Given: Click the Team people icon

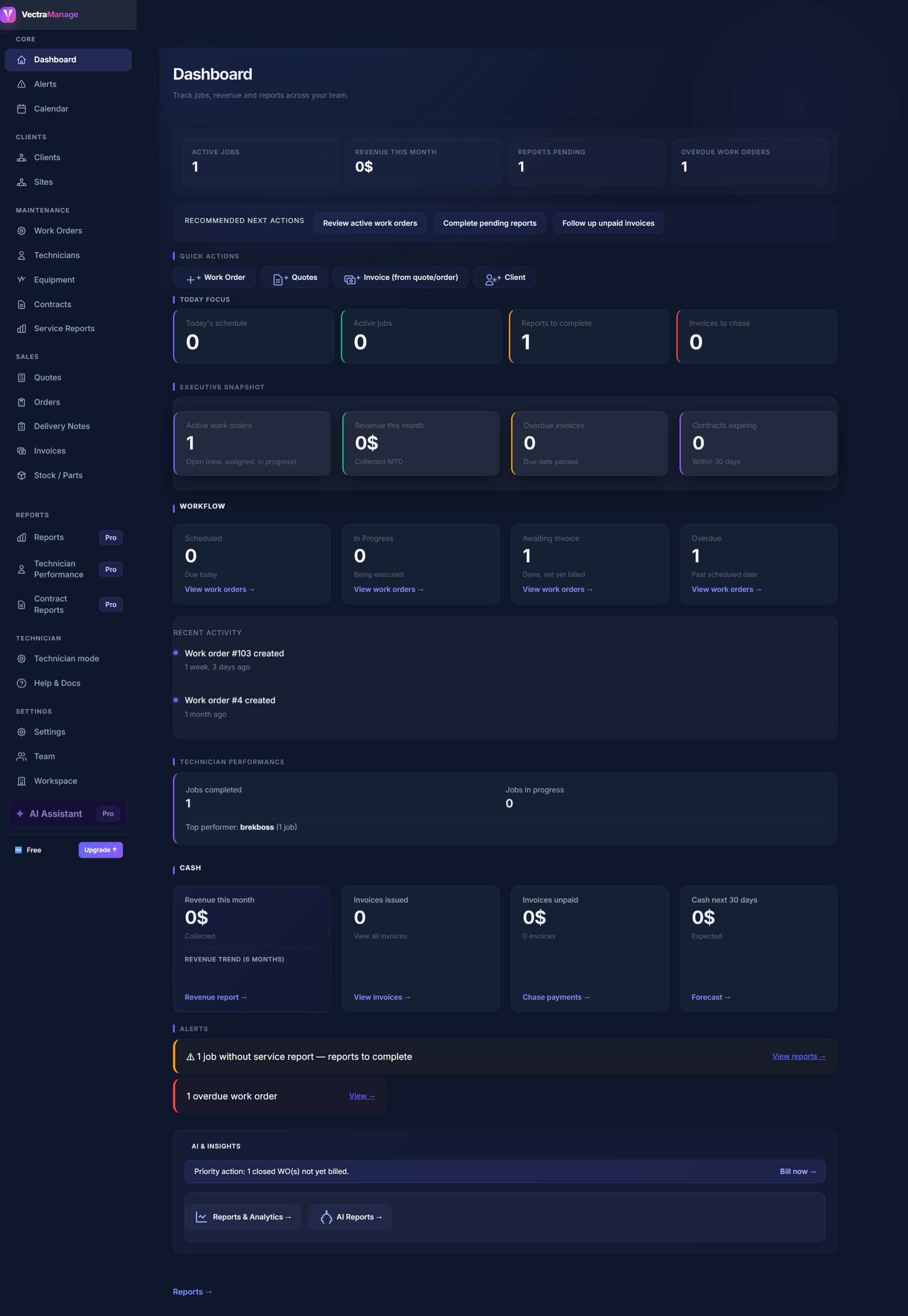Looking at the screenshot, I should coord(22,756).
